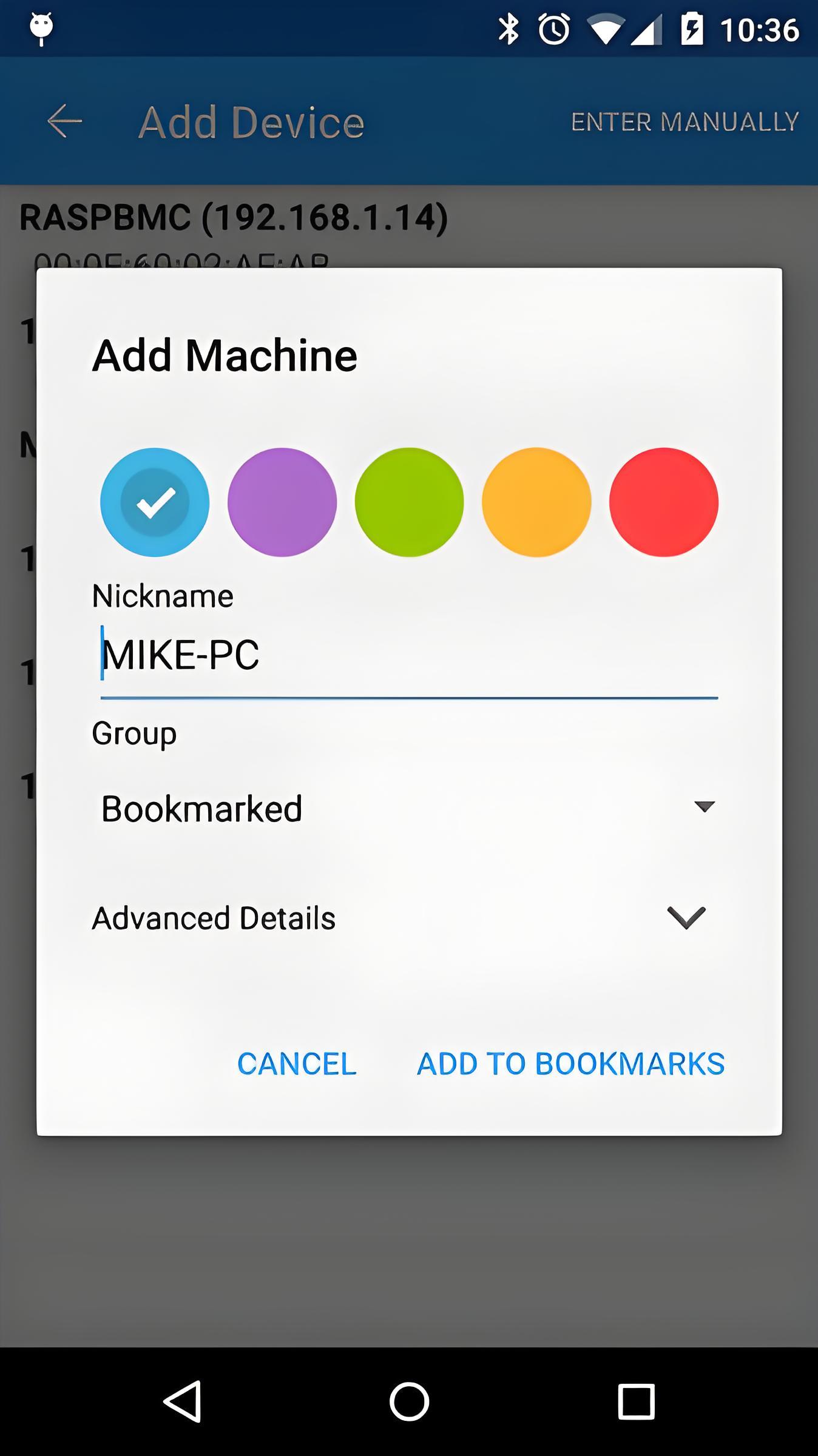Choose the purple color circle

click(282, 502)
